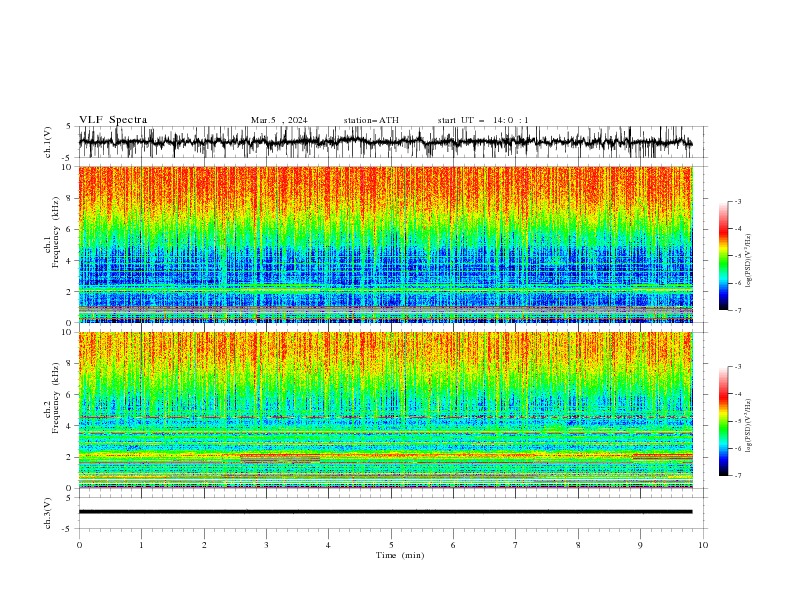Click the "-7" label on ch.2 color bar
Screen dimensions: 792x612
pos(737,476)
